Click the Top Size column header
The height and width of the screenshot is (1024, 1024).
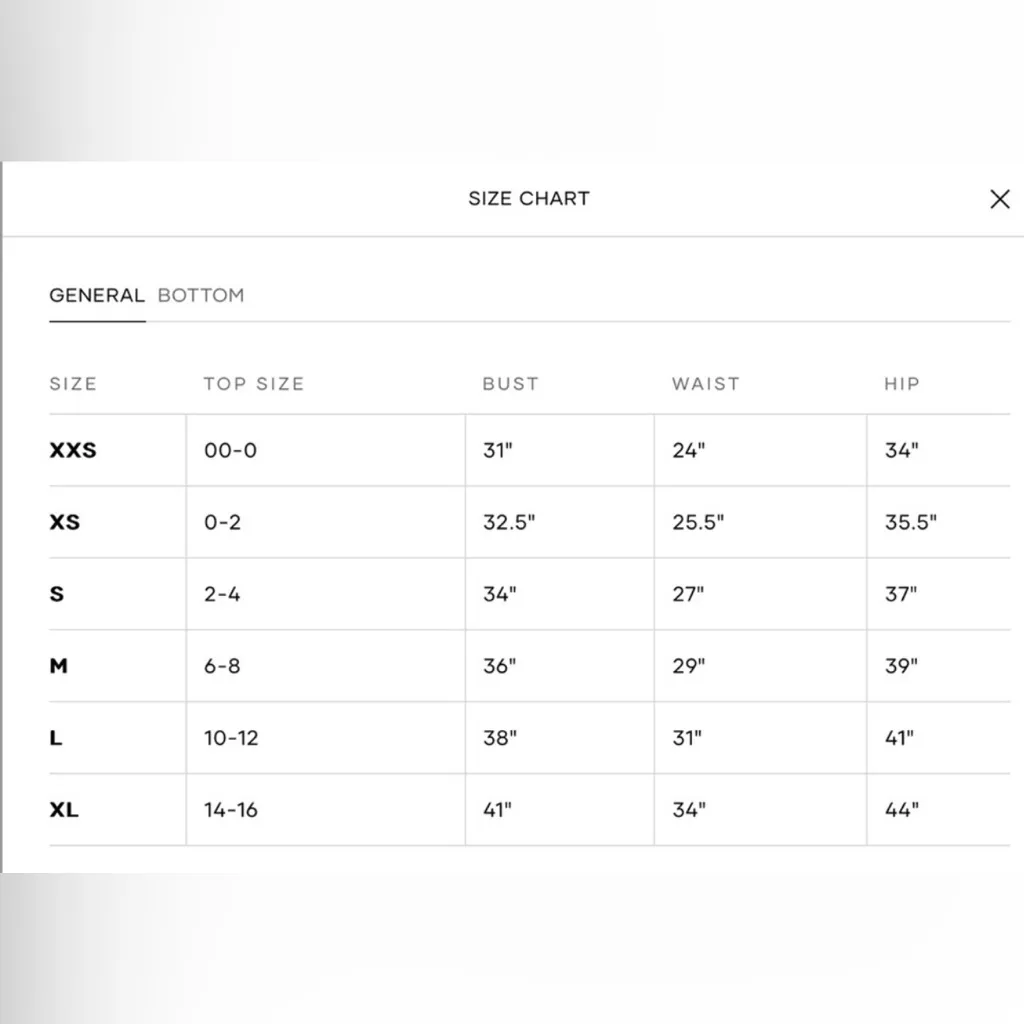pyautogui.click(x=254, y=383)
